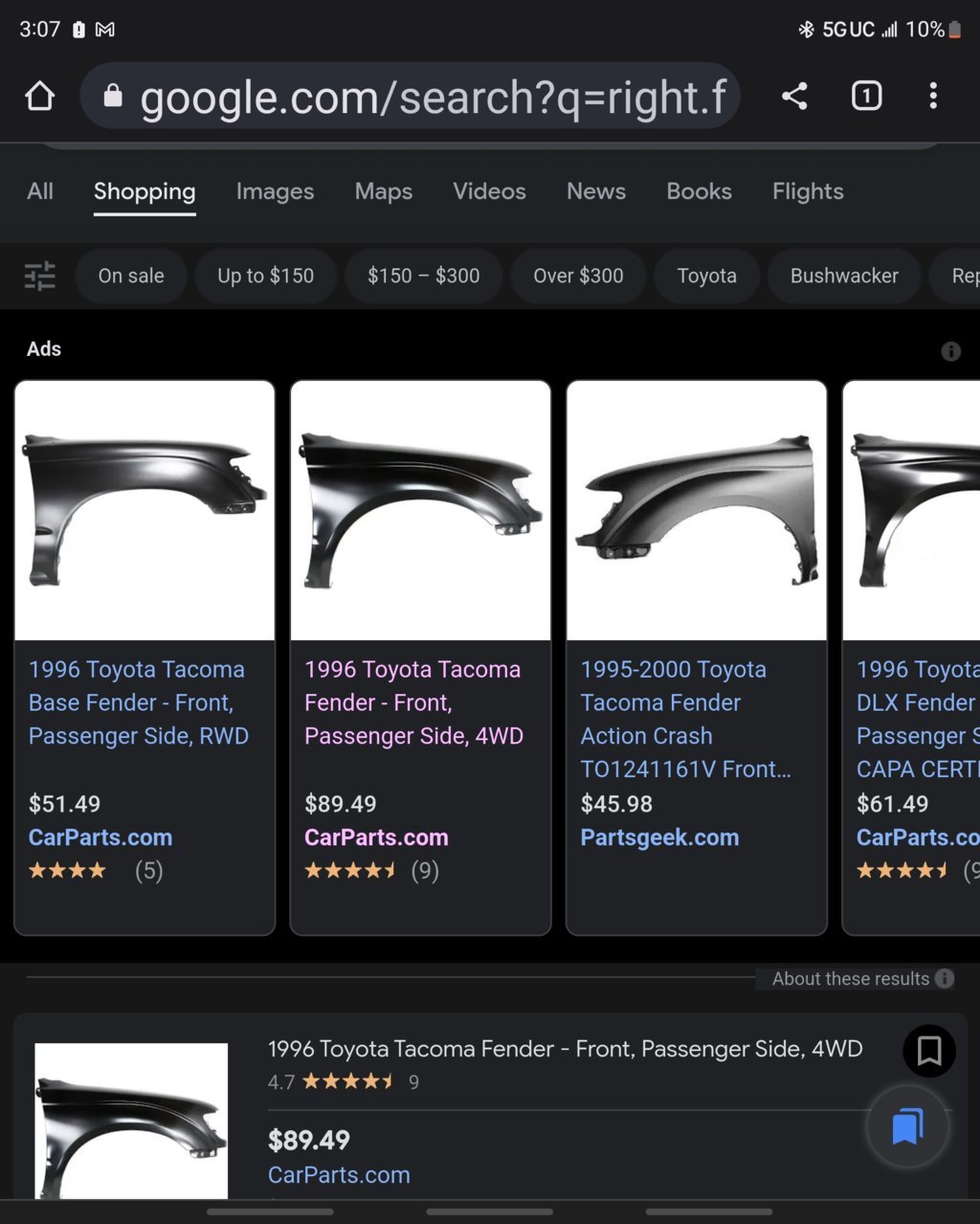Tap the padlock site info icon
This screenshot has height=1224, width=980.
113,96
